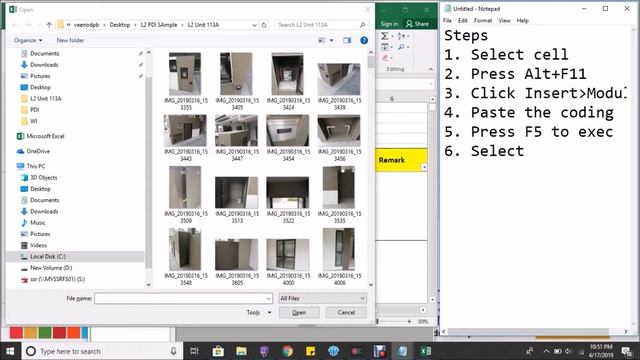Image resolution: width=640 pixels, height=360 pixels.
Task: Open the Organize dropdown menu
Action: pyautogui.click(x=28, y=40)
